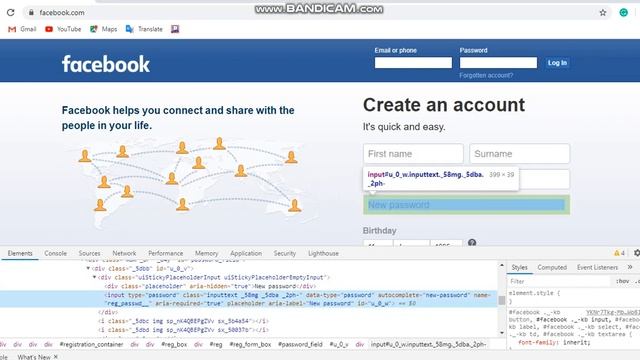Click the element.style rule in Styles

point(535,293)
